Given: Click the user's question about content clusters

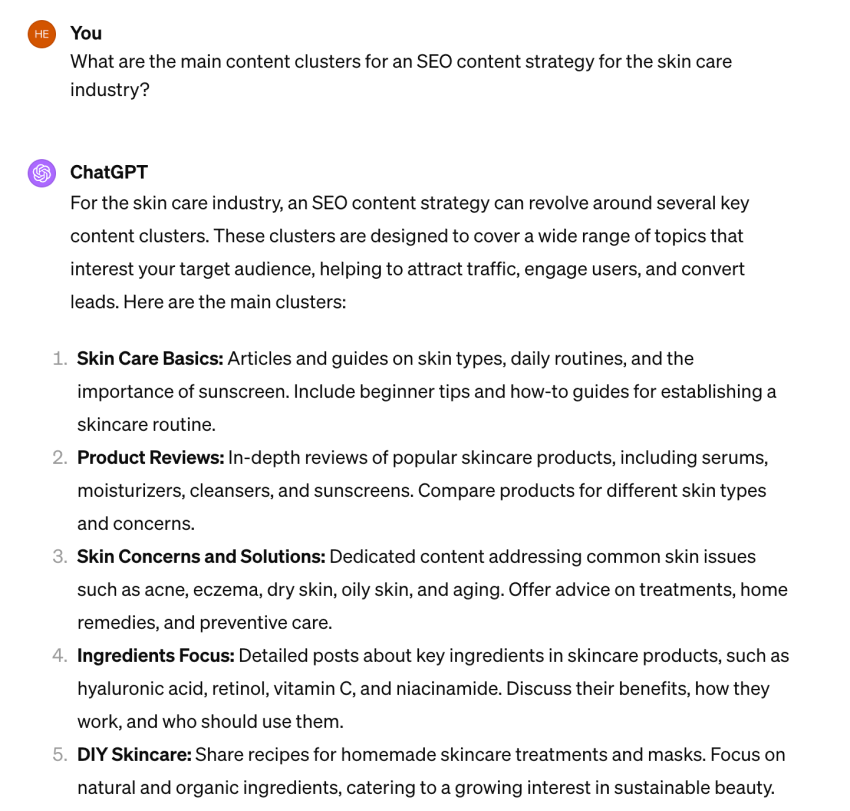Looking at the screenshot, I should point(401,75).
